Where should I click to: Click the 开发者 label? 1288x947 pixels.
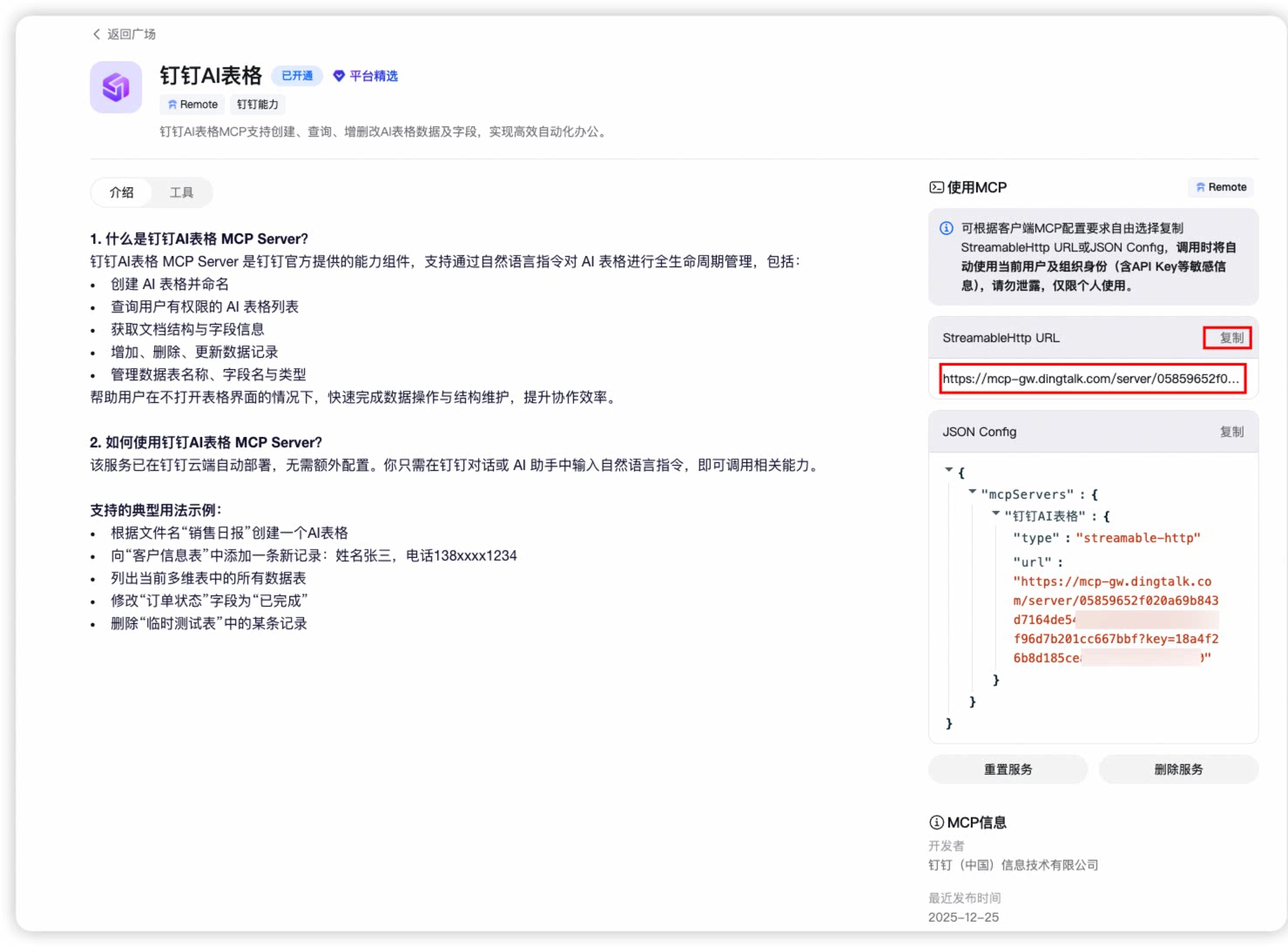coord(946,846)
